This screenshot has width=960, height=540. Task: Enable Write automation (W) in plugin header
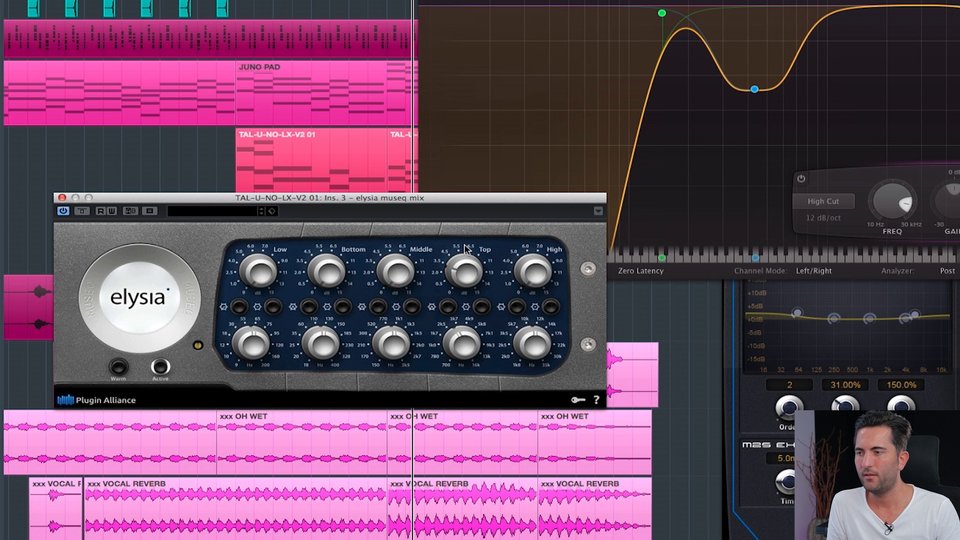(x=111, y=211)
